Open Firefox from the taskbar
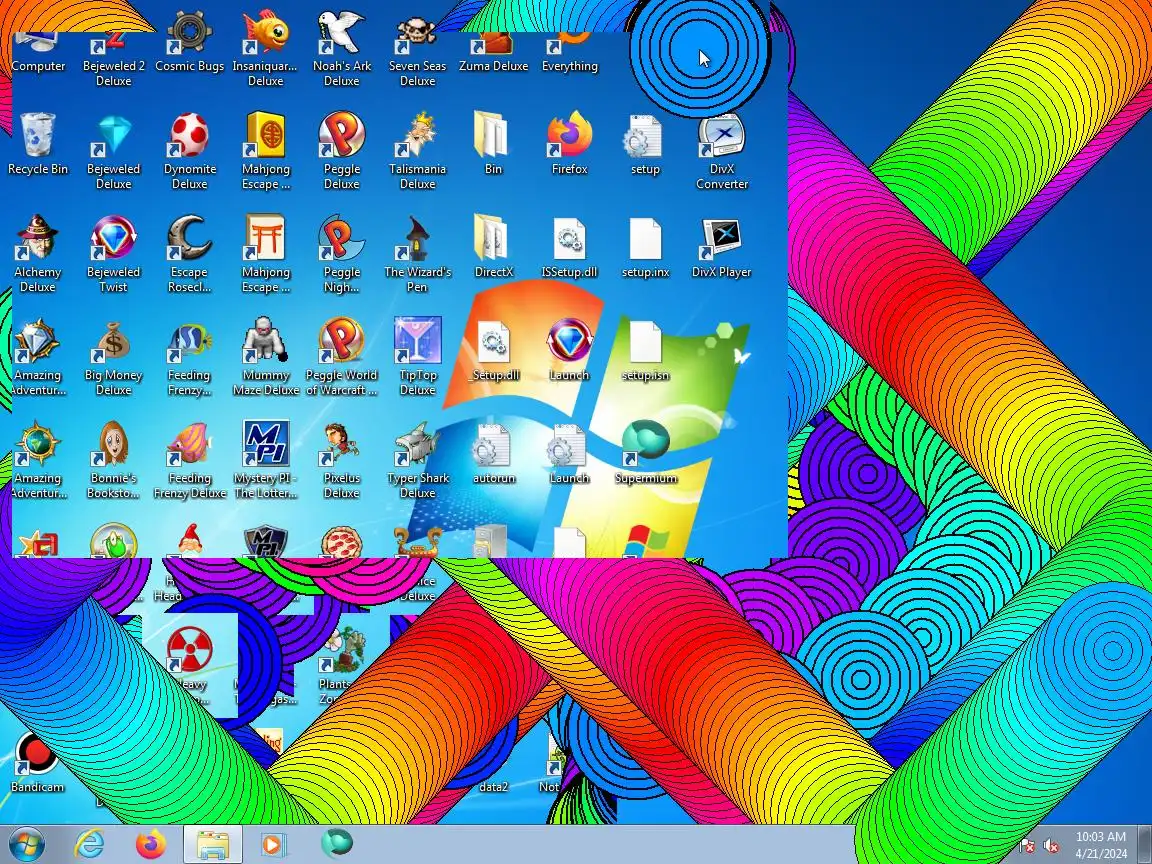Screen dimensions: 1152x864 tap(151, 844)
